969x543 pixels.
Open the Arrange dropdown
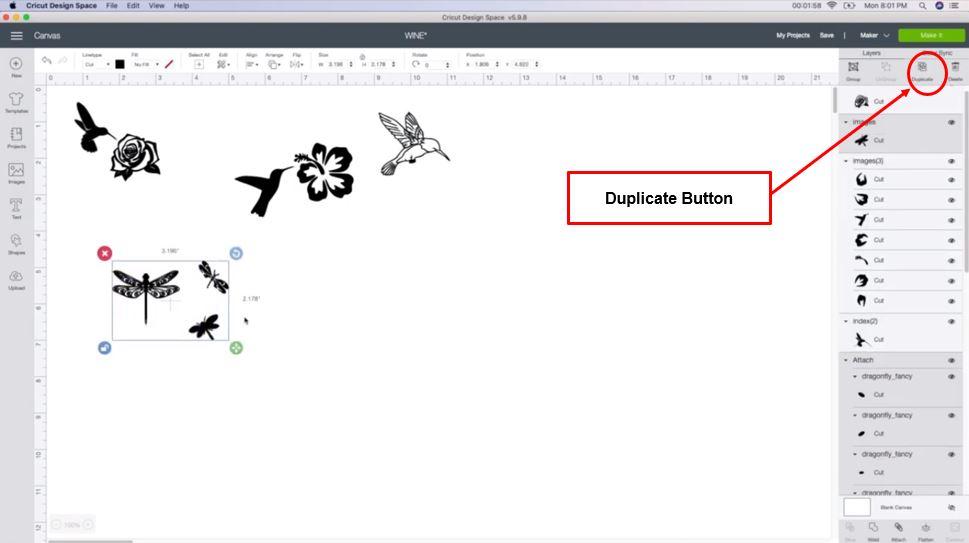[274, 64]
